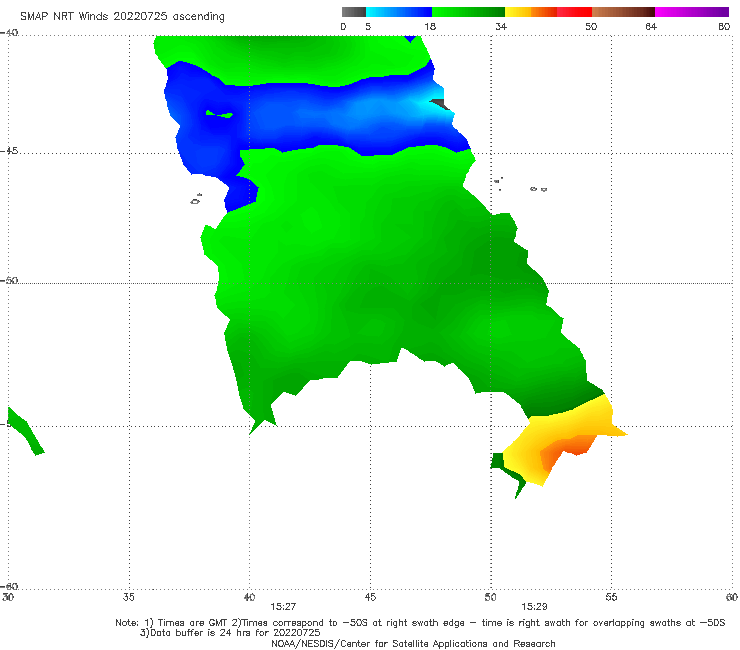Pick the yellow-to-red 34–50 color bar segment
The image size is (740, 650).
pos(548,12)
